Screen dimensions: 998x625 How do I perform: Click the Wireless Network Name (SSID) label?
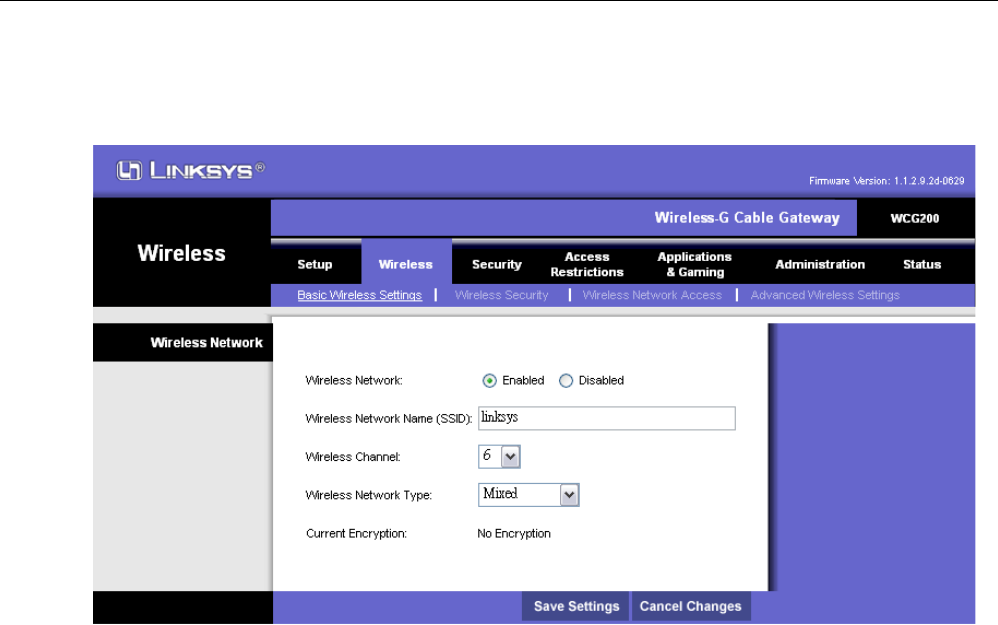tap(388, 419)
